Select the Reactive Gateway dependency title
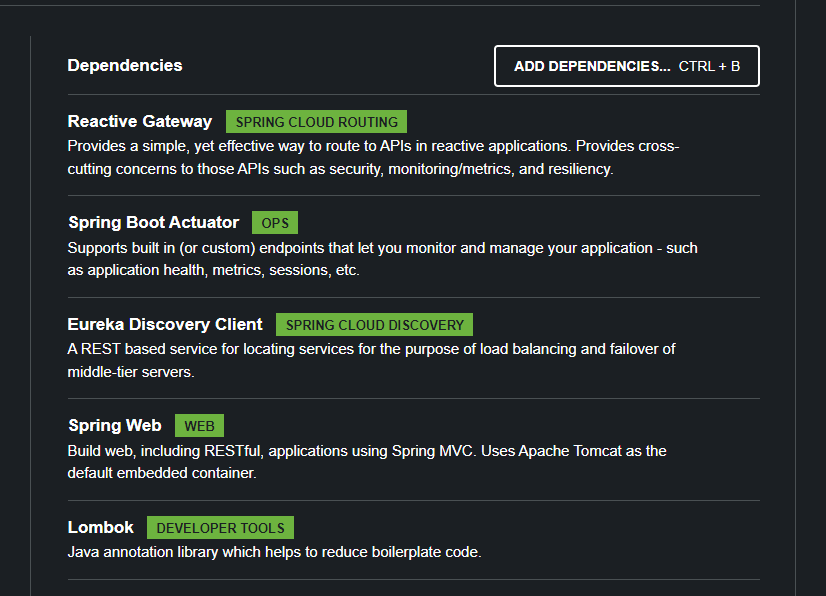This screenshot has height=596, width=826. pos(140,121)
